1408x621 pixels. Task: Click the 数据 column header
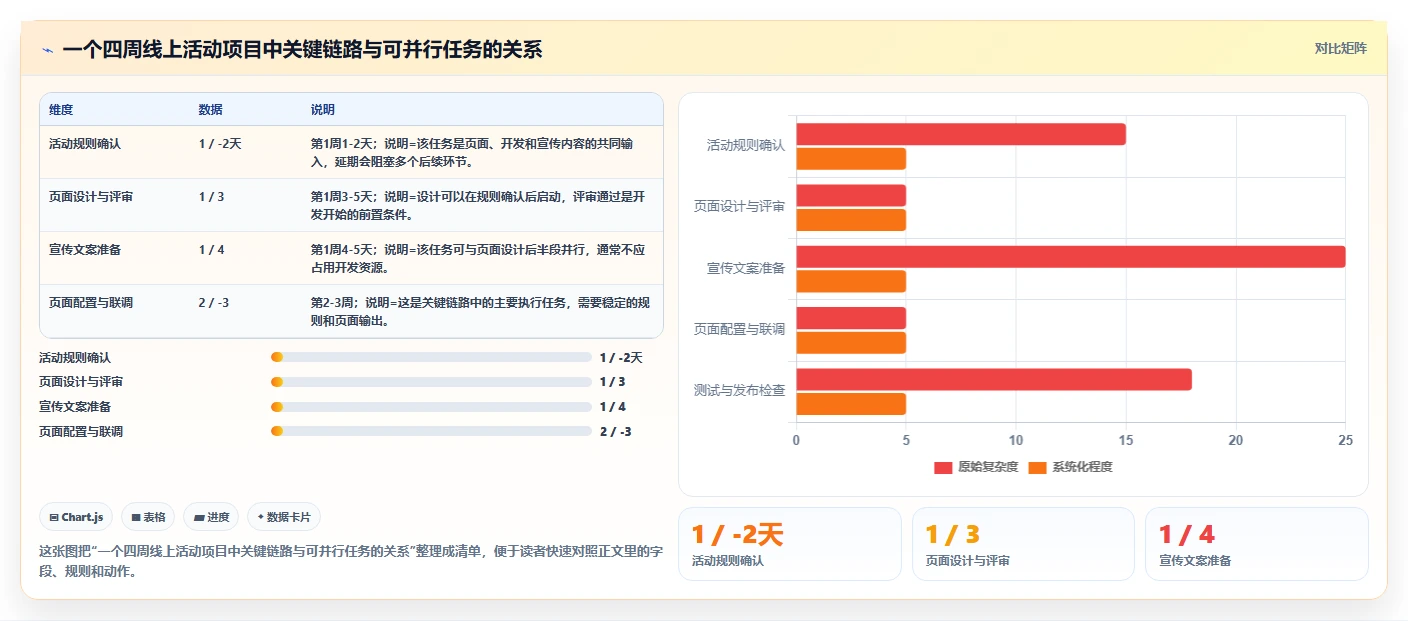click(211, 109)
